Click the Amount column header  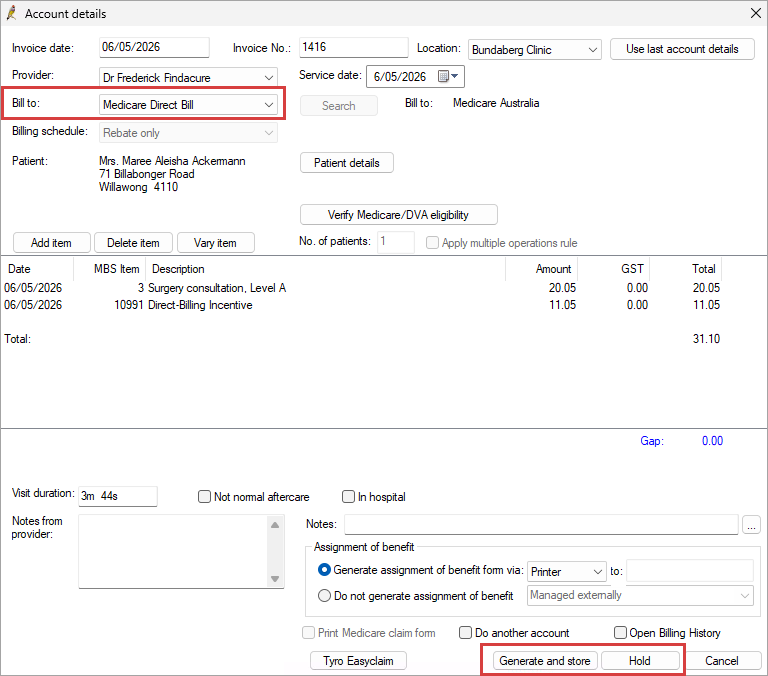(x=541, y=269)
